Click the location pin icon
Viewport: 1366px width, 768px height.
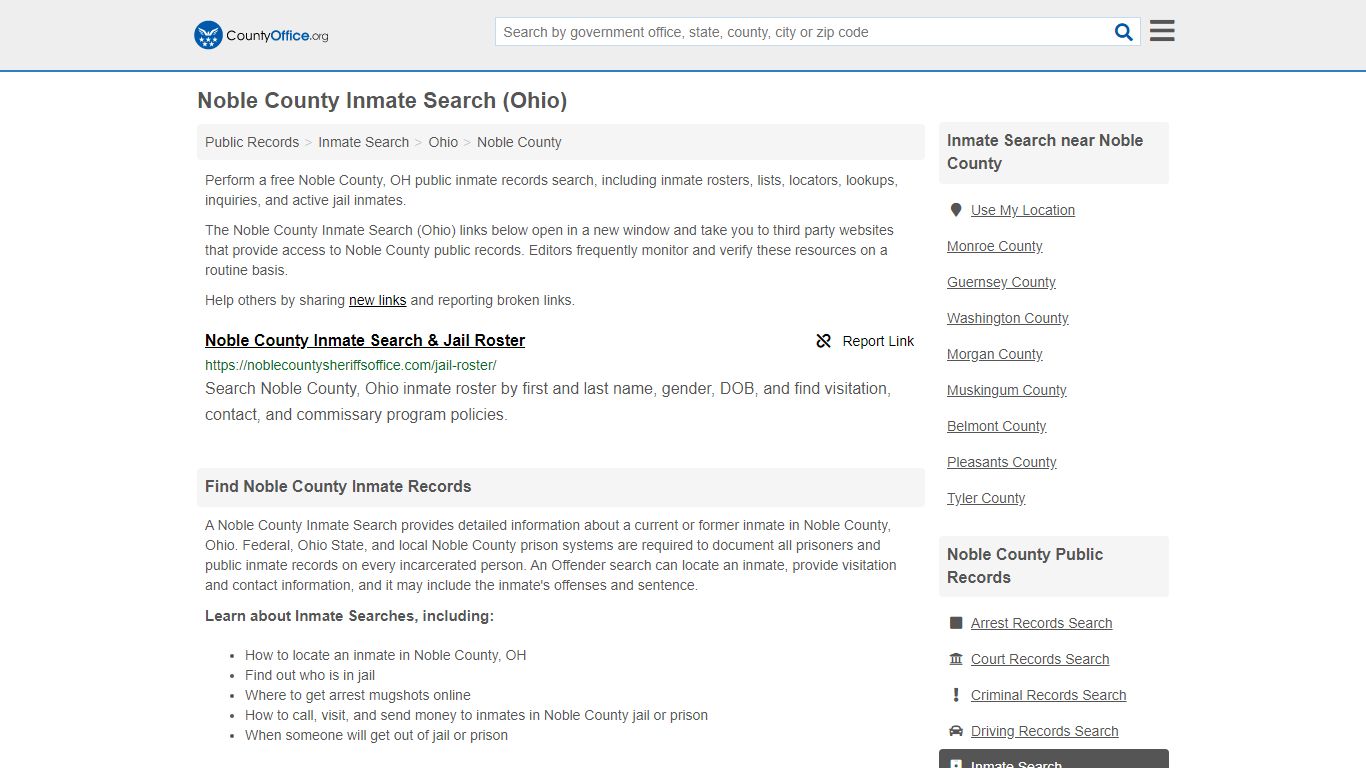(956, 210)
